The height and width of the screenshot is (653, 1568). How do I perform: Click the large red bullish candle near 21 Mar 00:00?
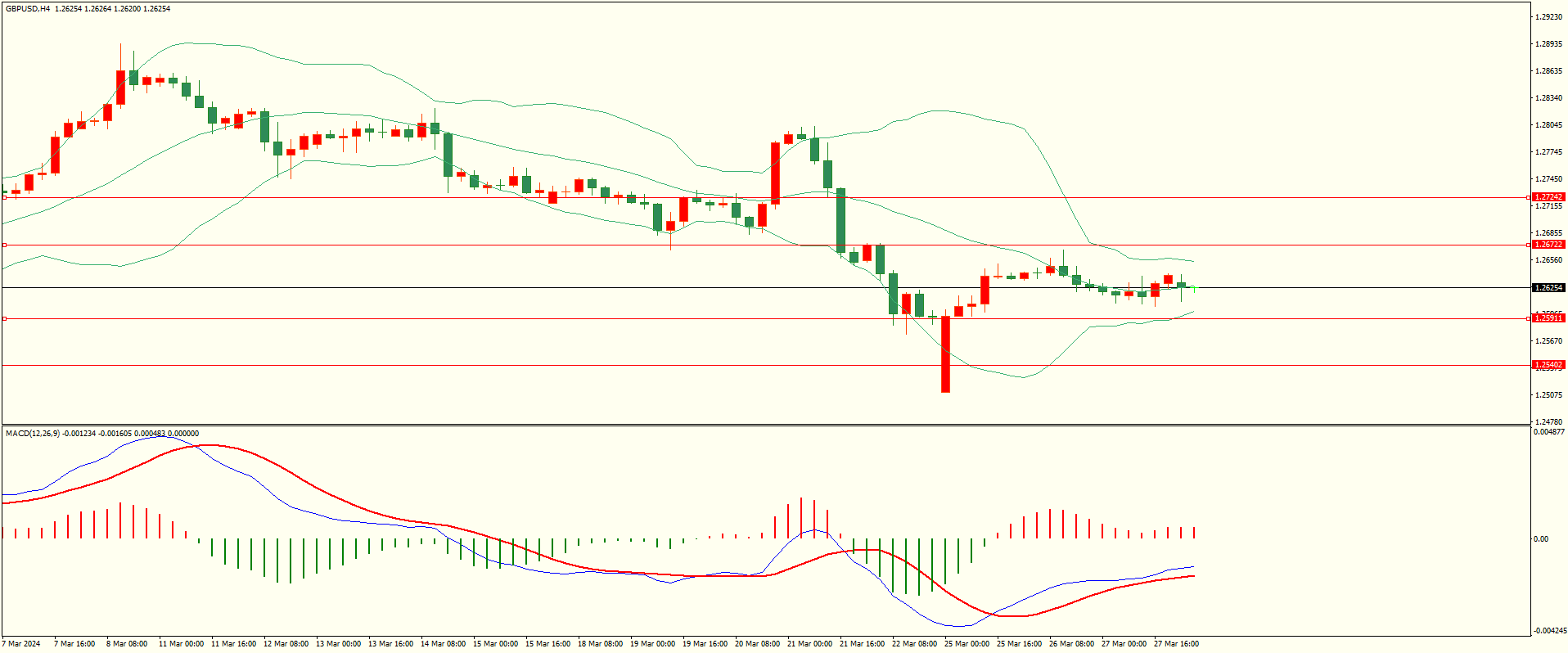[x=775, y=173]
